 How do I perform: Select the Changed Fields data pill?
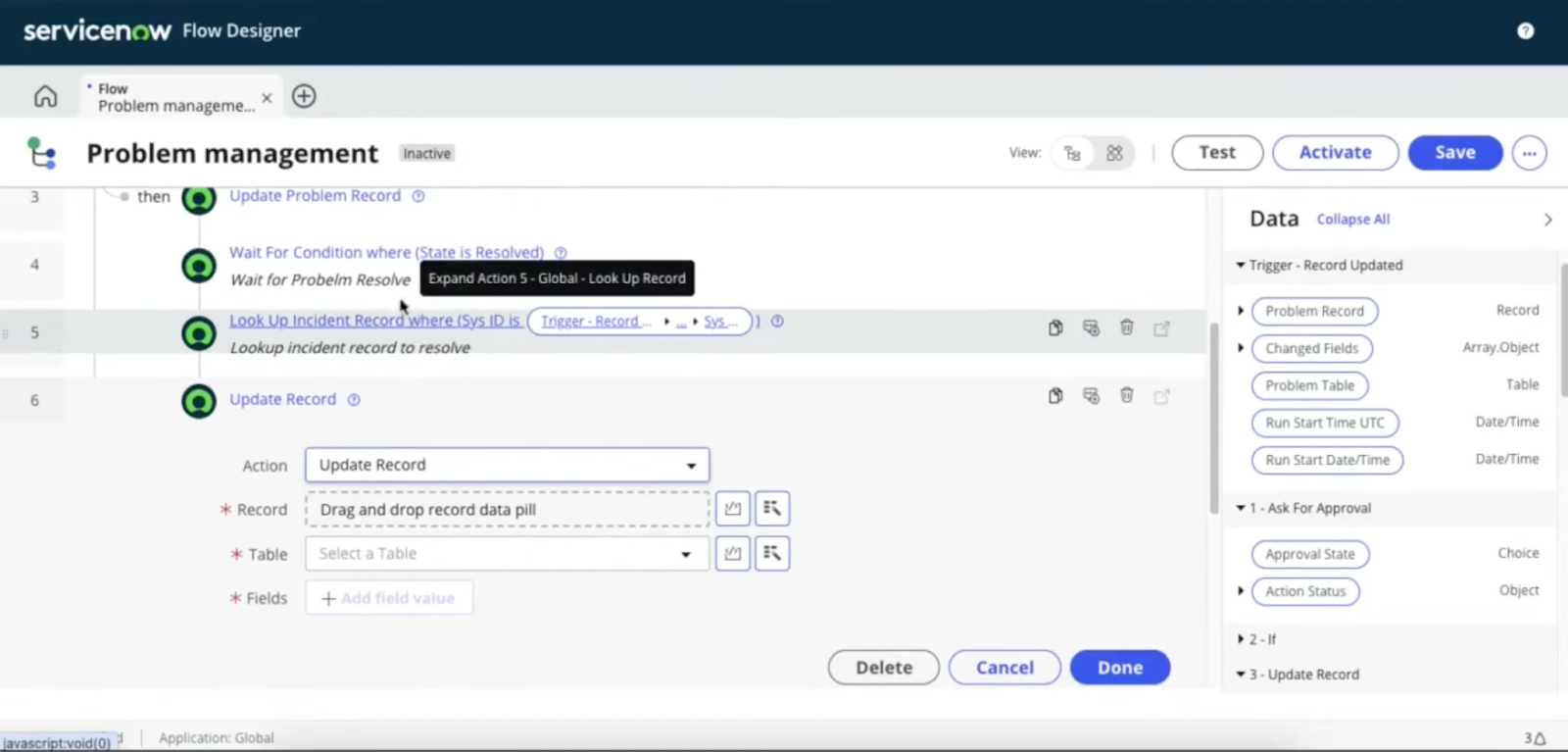click(1311, 348)
